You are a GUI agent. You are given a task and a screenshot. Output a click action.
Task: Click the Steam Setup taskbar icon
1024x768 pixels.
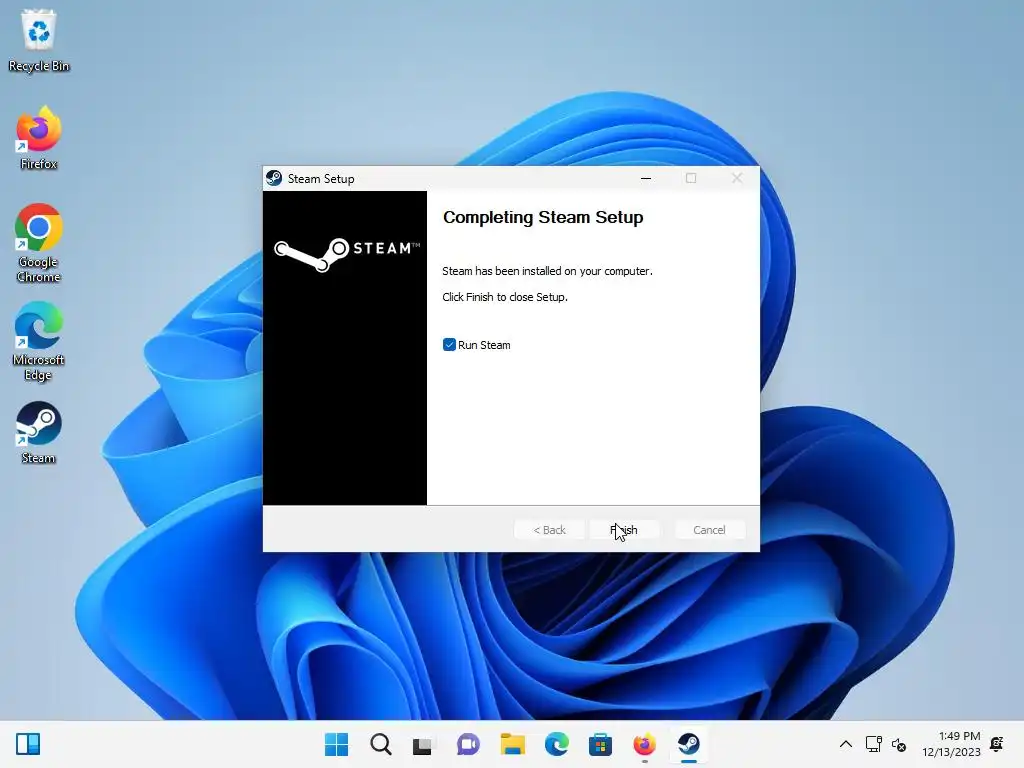[688, 744]
